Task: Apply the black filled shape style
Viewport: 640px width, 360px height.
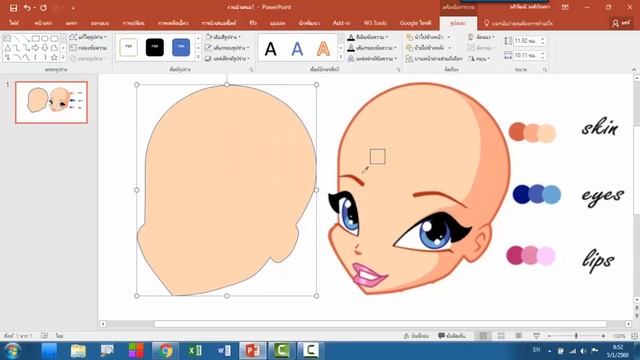Action: point(155,47)
